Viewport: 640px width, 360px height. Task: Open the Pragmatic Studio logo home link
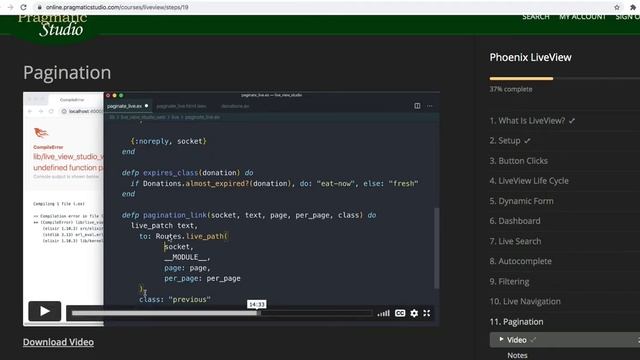coord(52,25)
